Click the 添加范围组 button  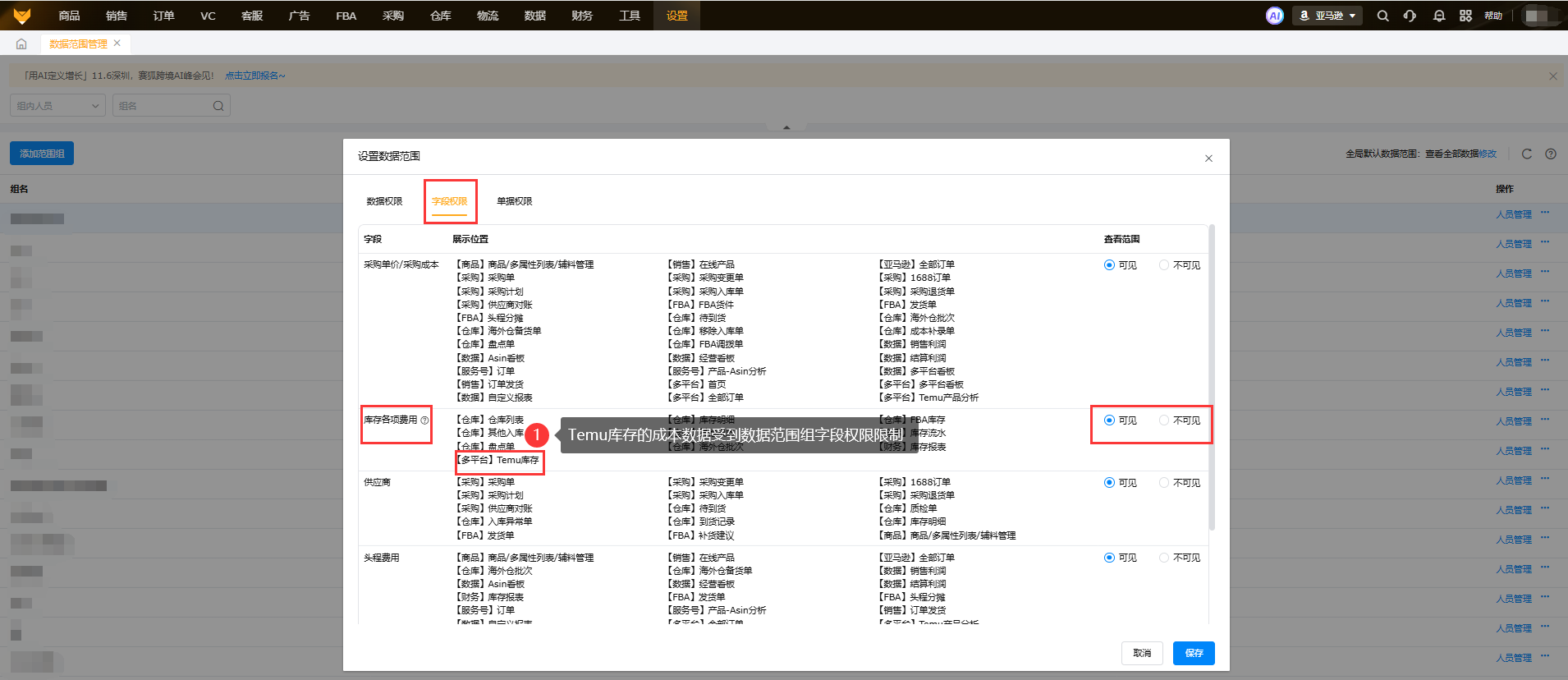[x=42, y=154]
